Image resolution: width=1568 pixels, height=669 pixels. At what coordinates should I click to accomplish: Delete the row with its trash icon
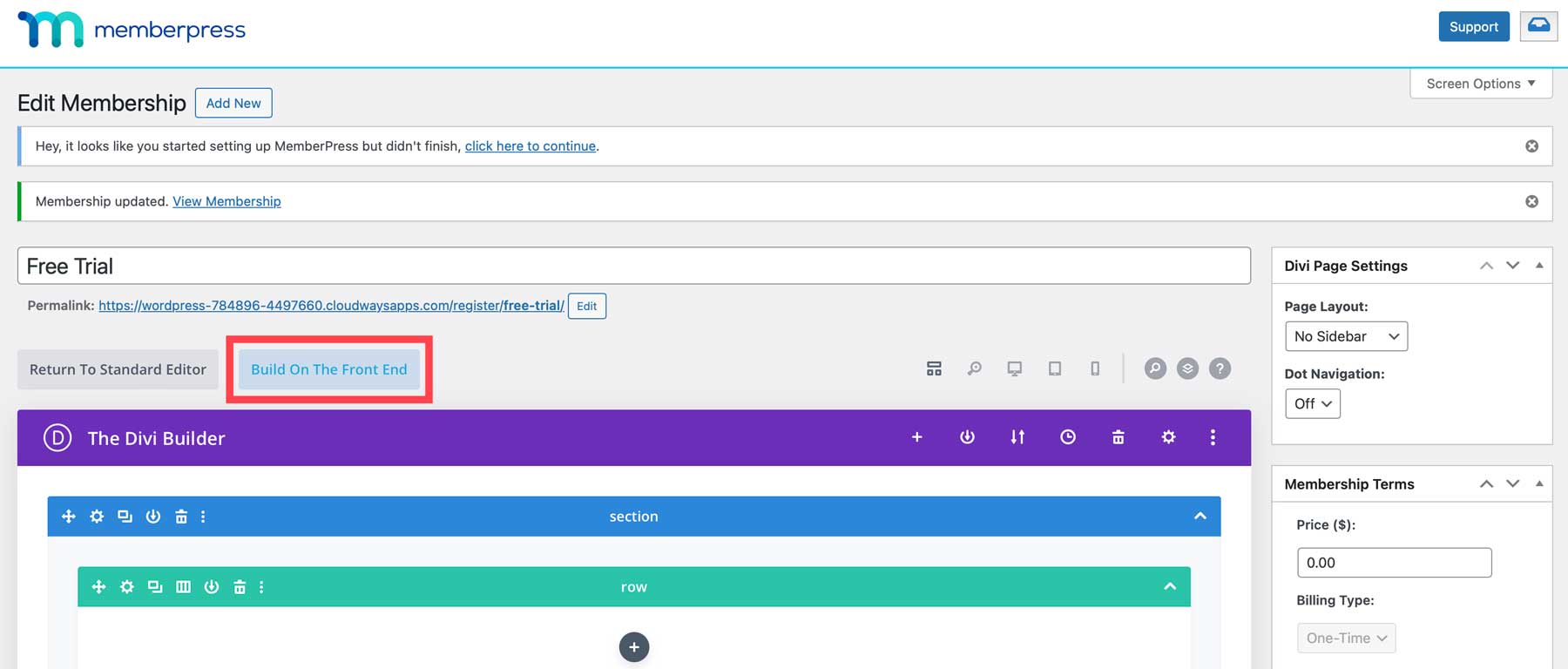tap(240, 587)
